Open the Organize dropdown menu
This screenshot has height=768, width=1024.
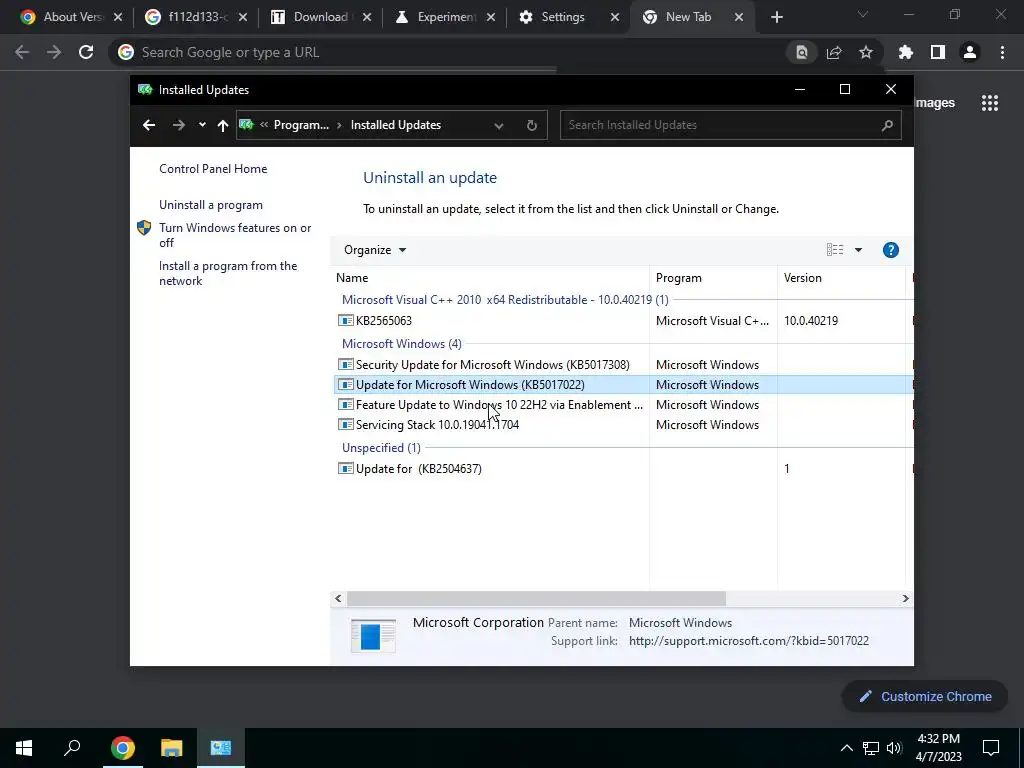375,250
